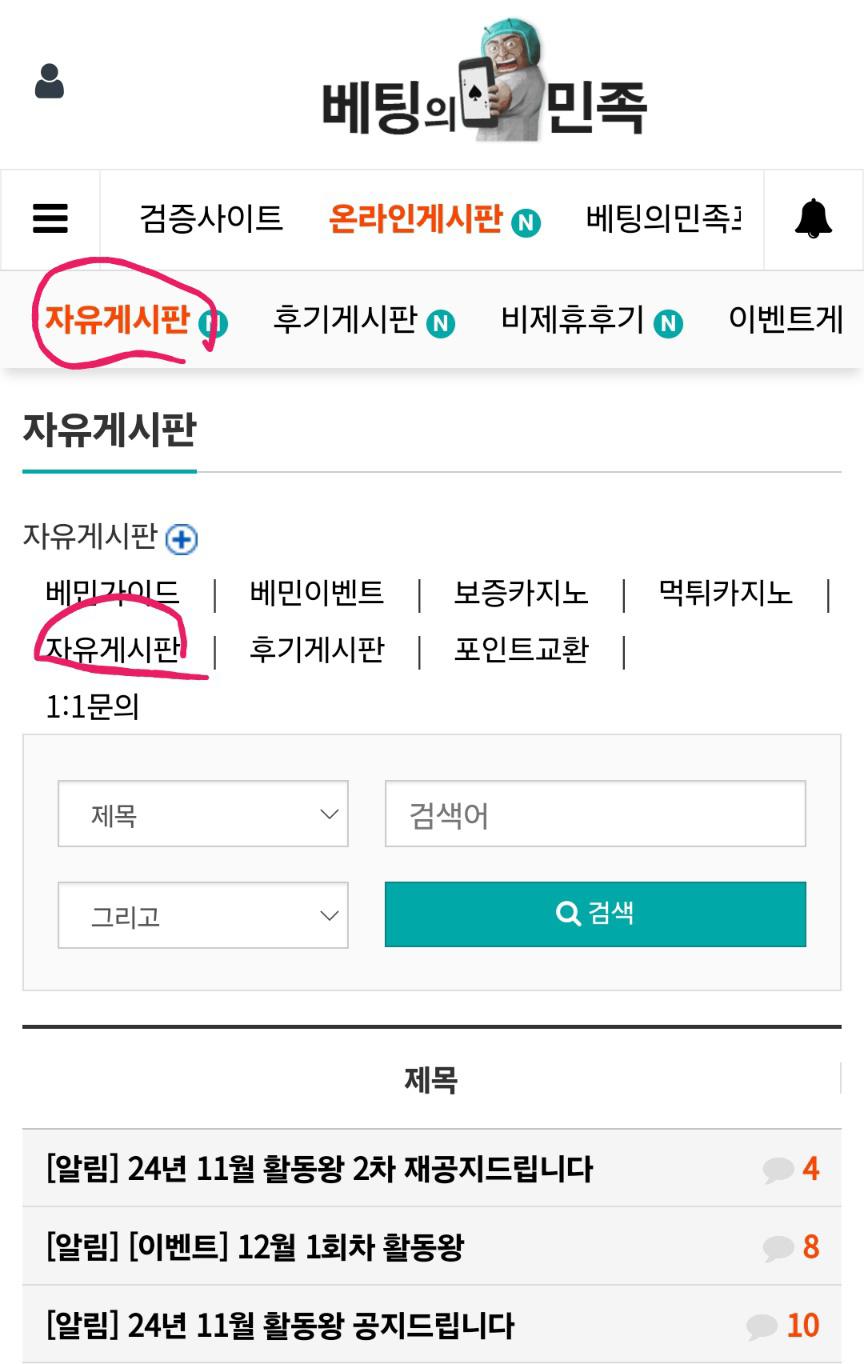Open the user profile icon
Viewport: 864px width, 1364px height.
[49, 82]
